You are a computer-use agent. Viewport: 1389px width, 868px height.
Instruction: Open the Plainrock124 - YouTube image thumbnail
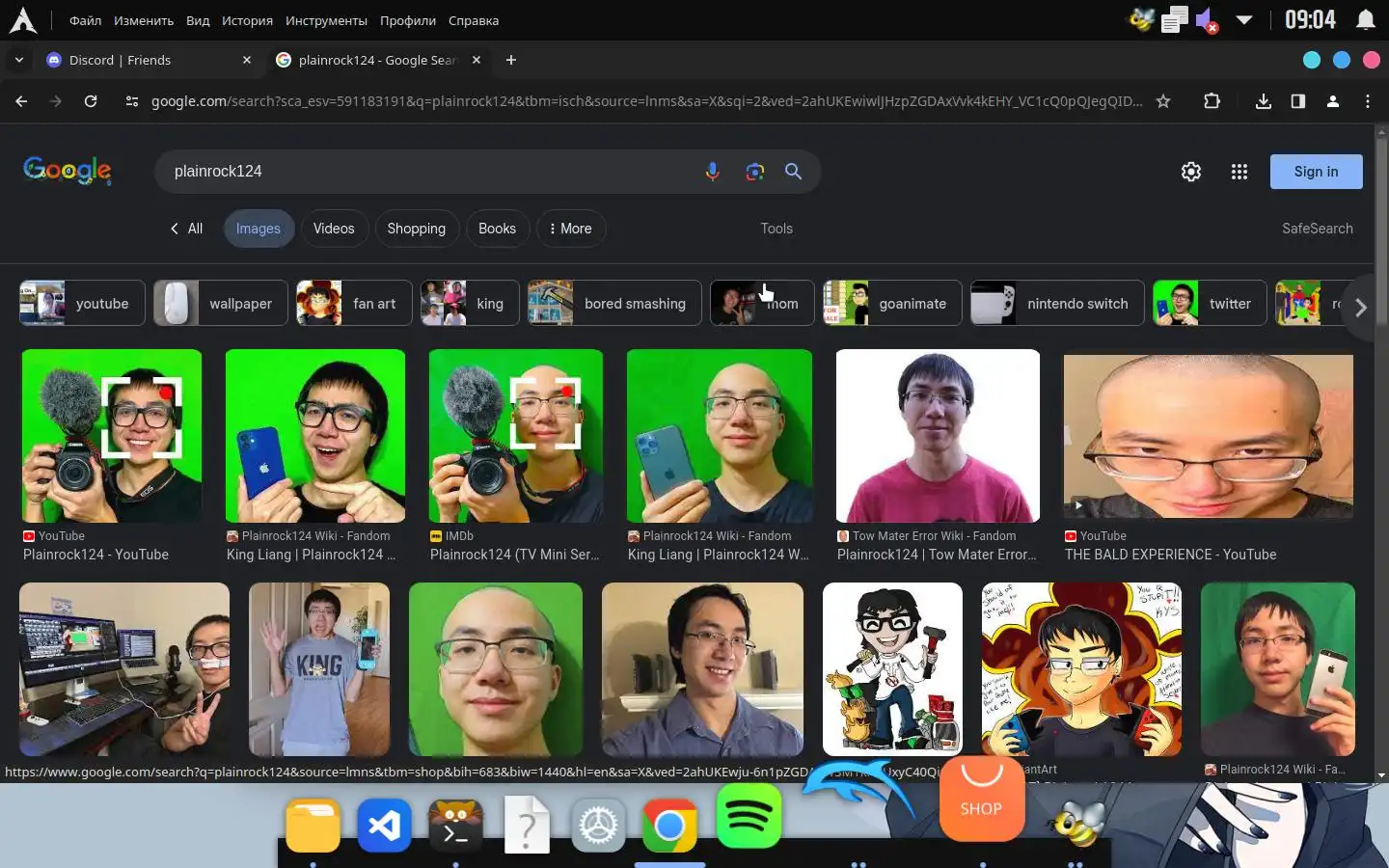(x=112, y=436)
